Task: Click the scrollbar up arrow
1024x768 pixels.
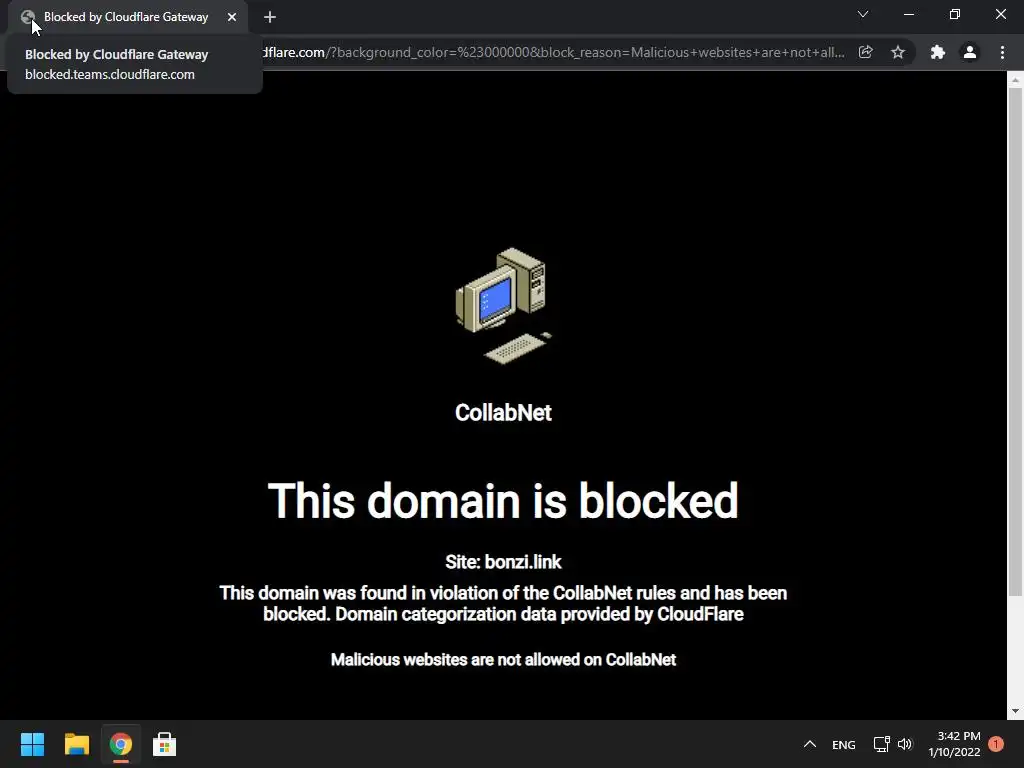Action: 1015,80
